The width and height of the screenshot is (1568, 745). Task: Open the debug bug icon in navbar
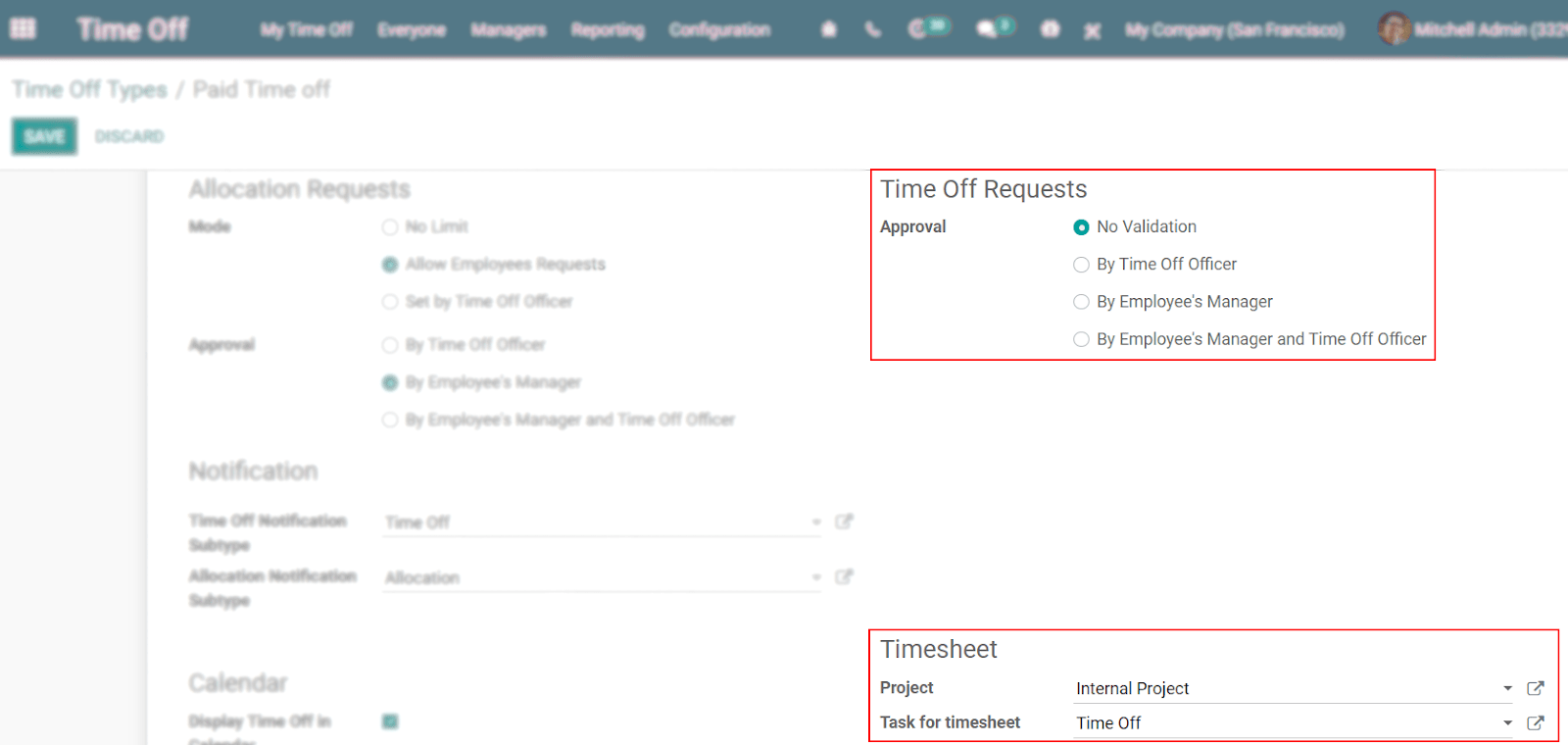tap(829, 29)
